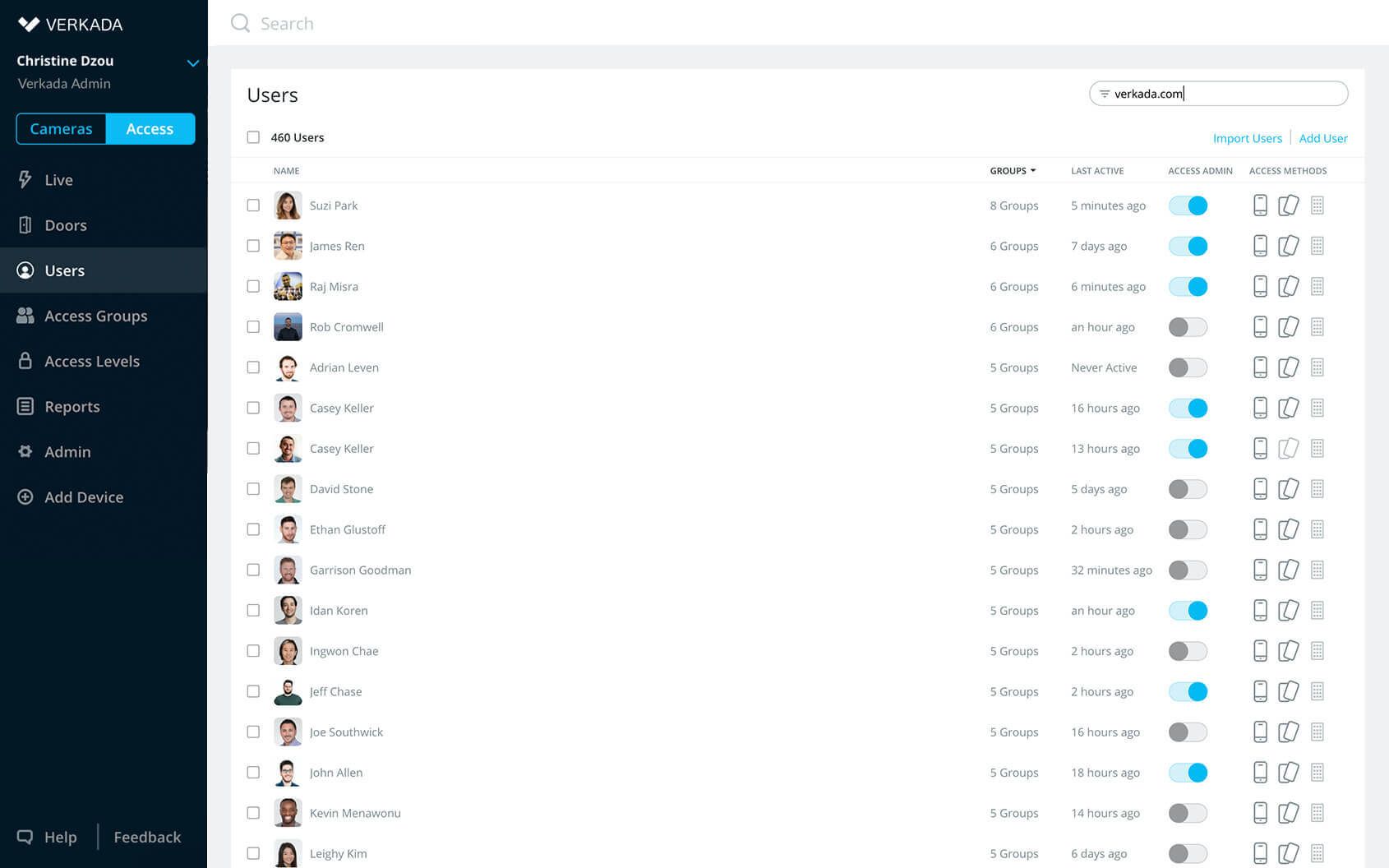Disable Access Admin toggle for Suzi Park
Screen dimensions: 1389x868
tap(1188, 205)
